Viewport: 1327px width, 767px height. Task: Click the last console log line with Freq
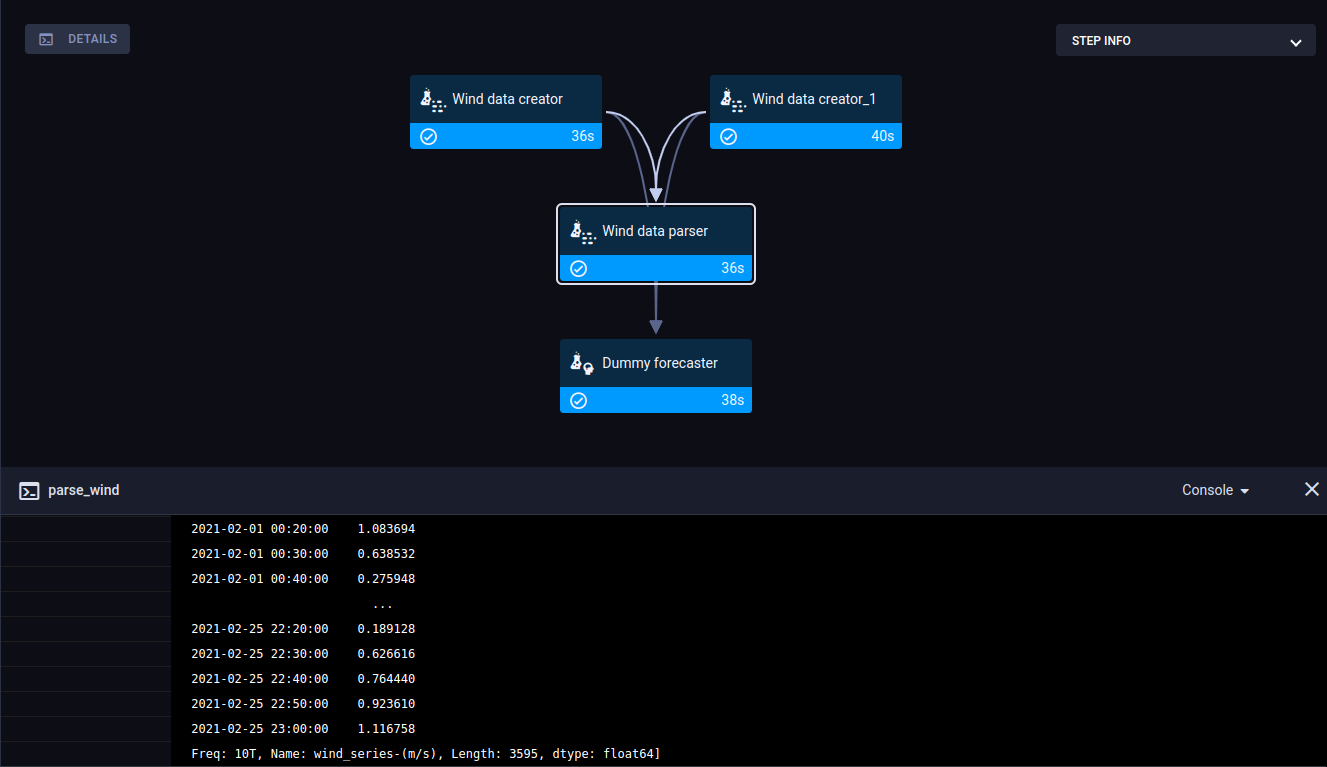click(x=425, y=754)
